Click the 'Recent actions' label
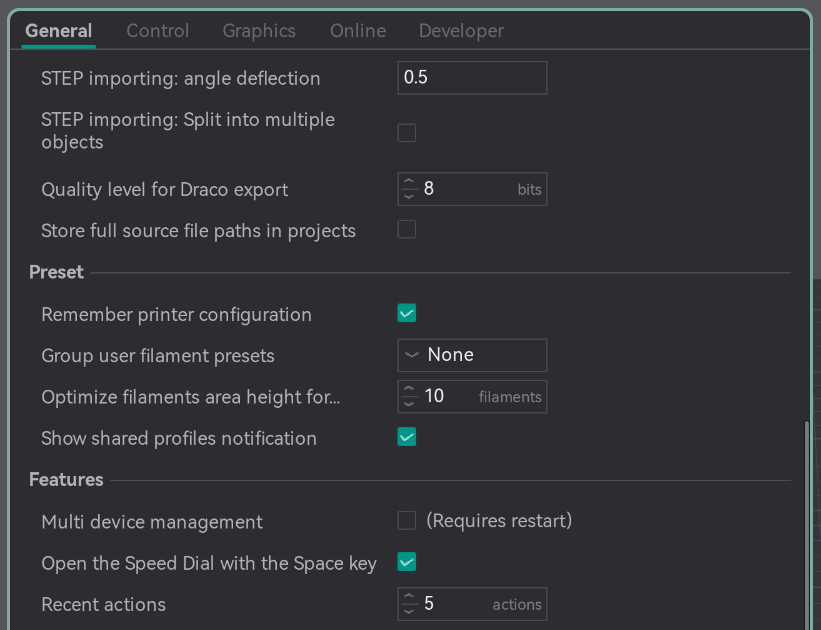The image size is (821, 630). tap(104, 604)
